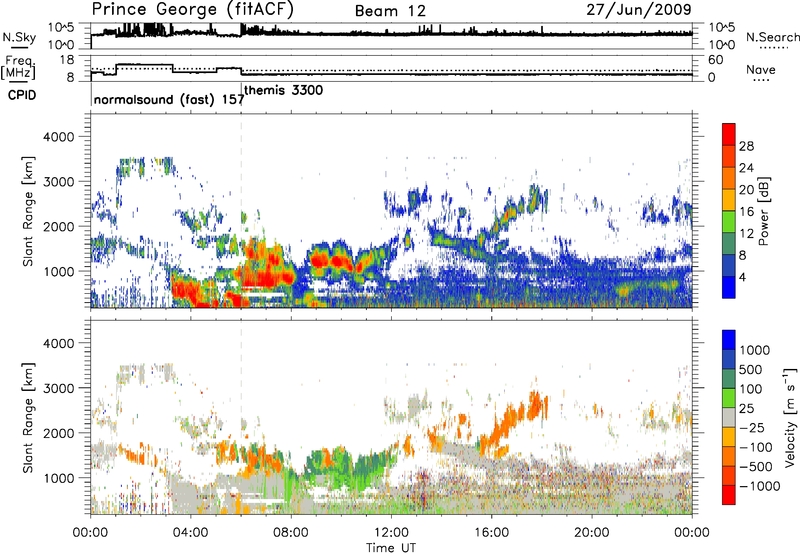
Task: Click the '20:00' time axis tick label
Action: 591,533
